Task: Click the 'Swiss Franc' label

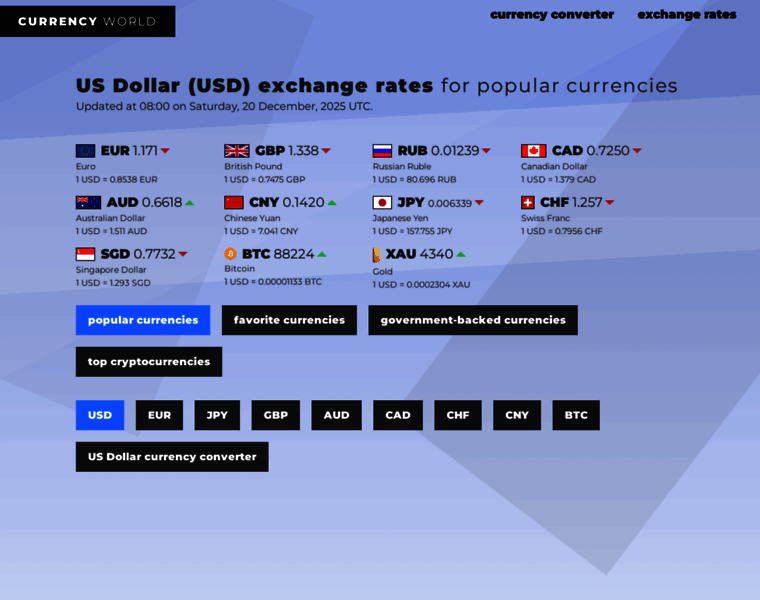Action: pyautogui.click(x=545, y=218)
